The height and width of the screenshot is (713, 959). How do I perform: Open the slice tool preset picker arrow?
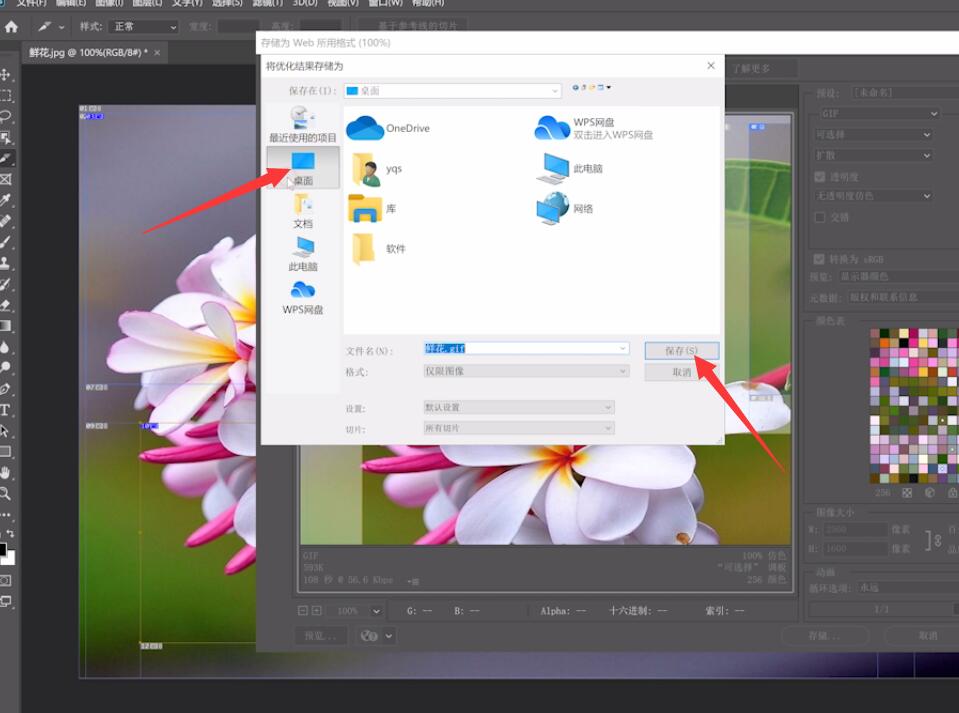tap(61, 27)
